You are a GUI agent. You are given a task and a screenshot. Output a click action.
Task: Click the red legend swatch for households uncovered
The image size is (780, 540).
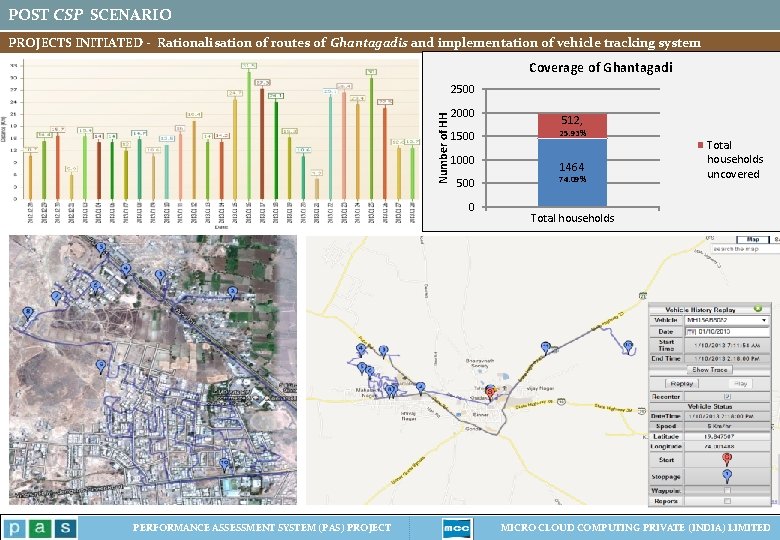pyautogui.click(x=700, y=145)
